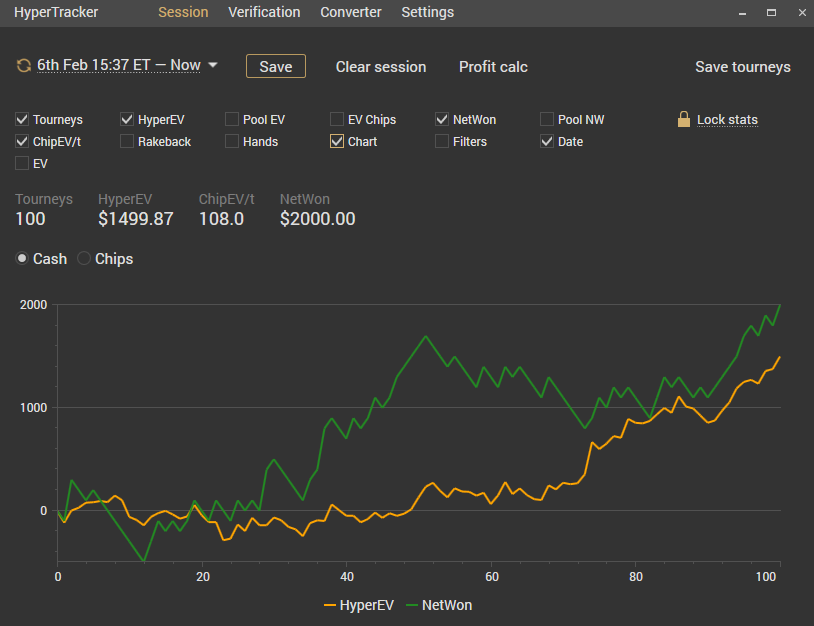
Task: Click the HyperEV legend entry
Action: click(359, 605)
